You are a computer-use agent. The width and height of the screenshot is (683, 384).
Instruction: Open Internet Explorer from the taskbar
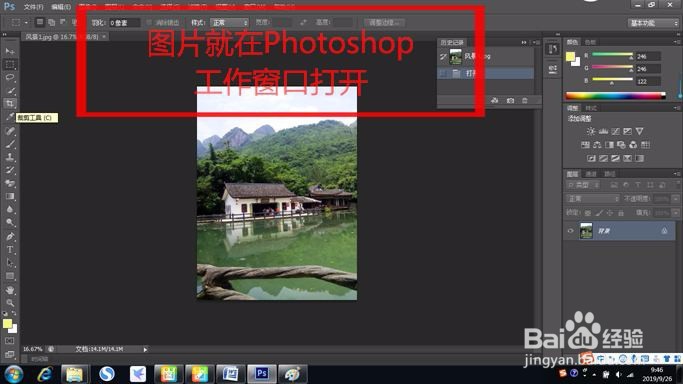pyautogui.click(x=45, y=374)
